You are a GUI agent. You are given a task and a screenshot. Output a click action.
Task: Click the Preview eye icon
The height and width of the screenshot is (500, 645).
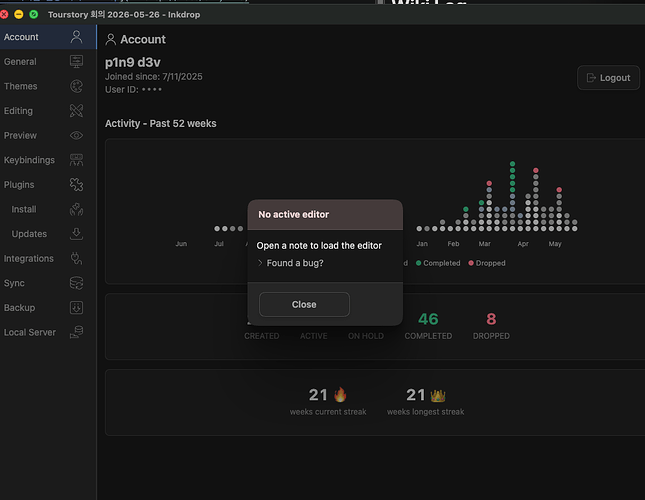pos(76,135)
